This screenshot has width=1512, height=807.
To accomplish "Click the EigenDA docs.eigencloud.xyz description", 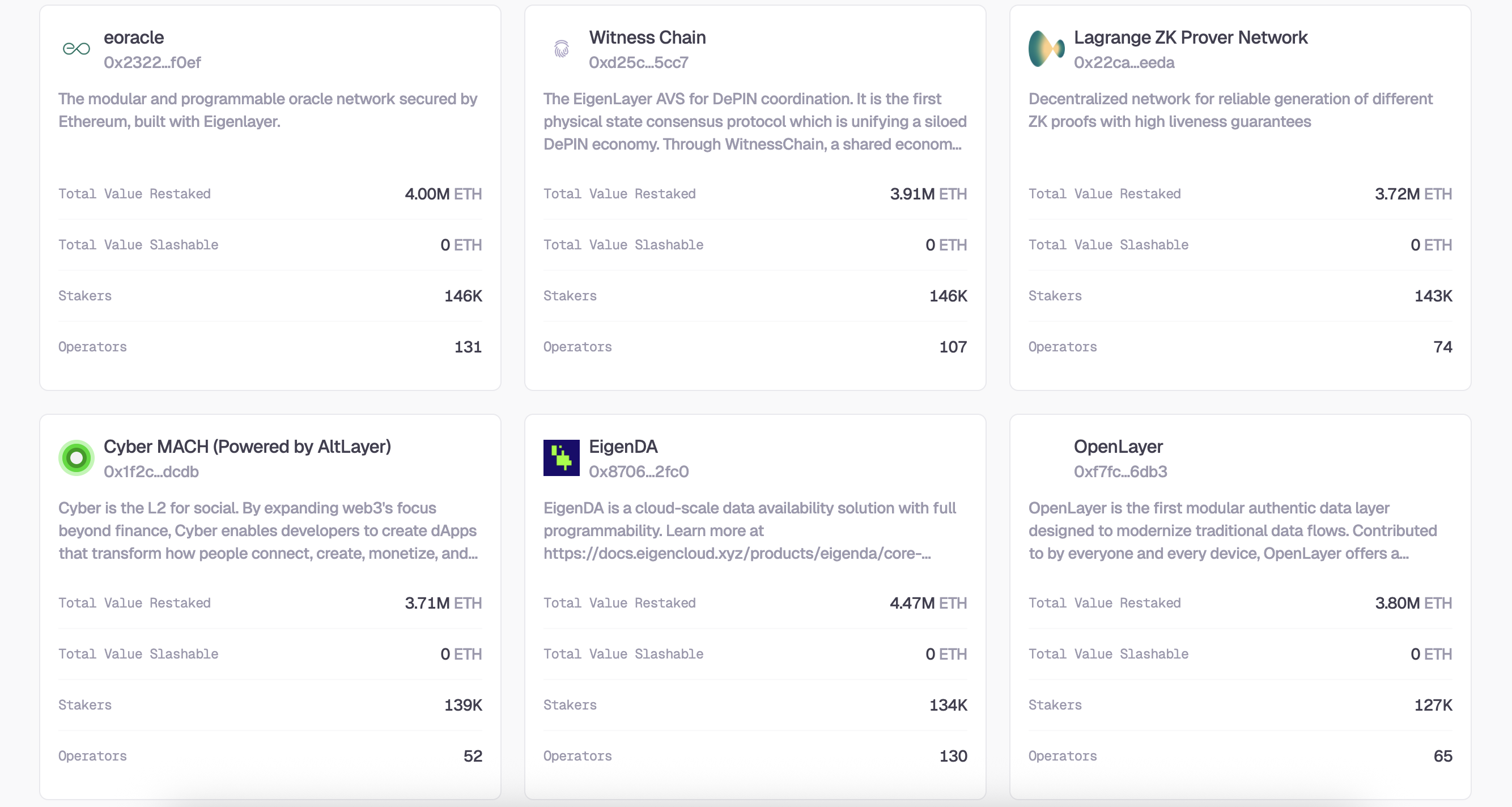I will coord(750,530).
